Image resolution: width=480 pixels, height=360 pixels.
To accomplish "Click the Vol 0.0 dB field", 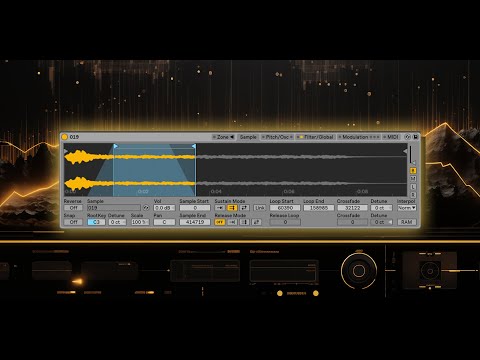I will pyautogui.click(x=164, y=208).
